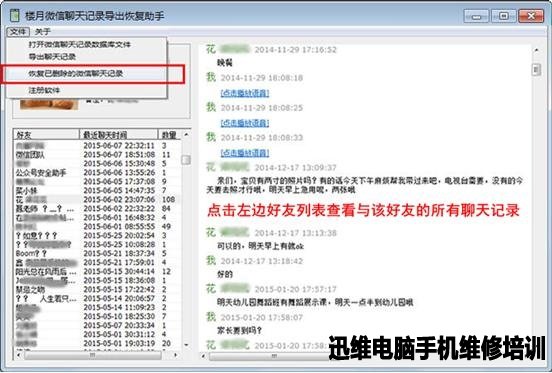Viewport: 552px width, 373px height.
Task: Sort by the 数量 column header
Action: (169, 135)
